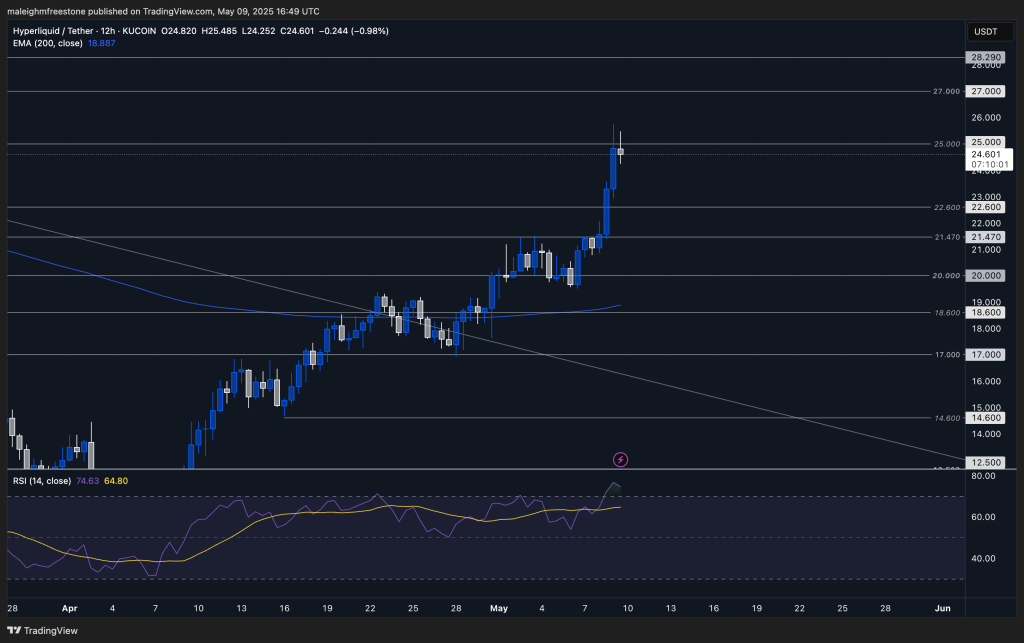
Task: Select the RSI (14, close) indicator legend
Action: tap(42, 481)
